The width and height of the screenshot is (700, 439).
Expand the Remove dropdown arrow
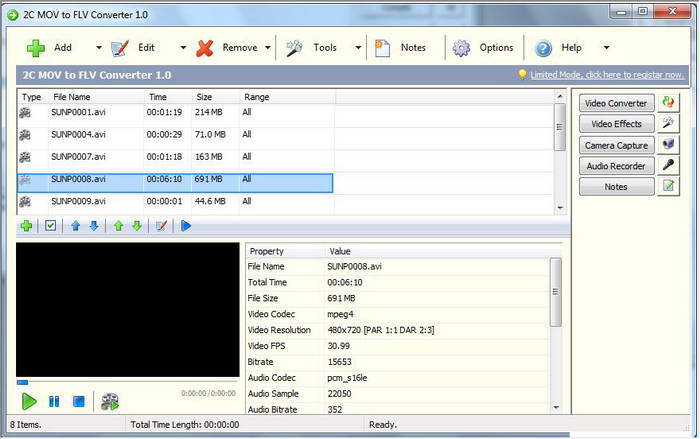click(268, 48)
